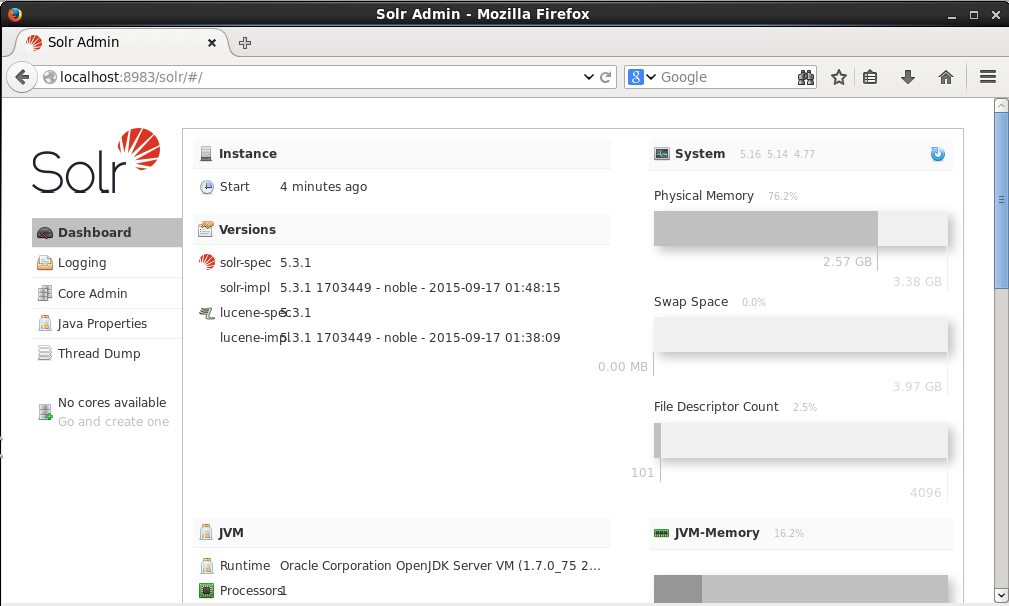Image resolution: width=1009 pixels, height=606 pixels.
Task: Click the 76.2% physical memory value
Action: pyautogui.click(x=782, y=196)
